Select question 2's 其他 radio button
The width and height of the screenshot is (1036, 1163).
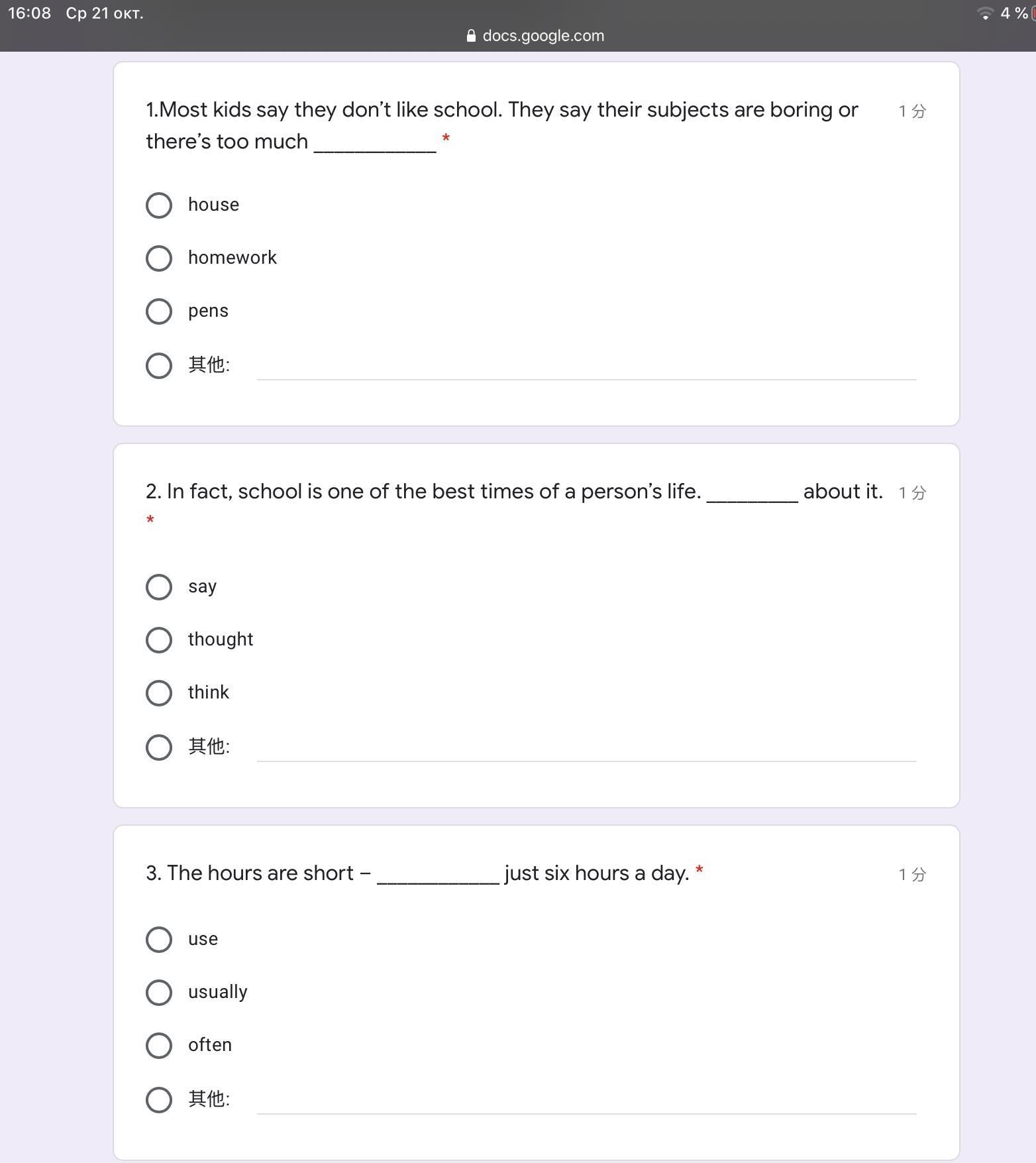click(x=159, y=748)
